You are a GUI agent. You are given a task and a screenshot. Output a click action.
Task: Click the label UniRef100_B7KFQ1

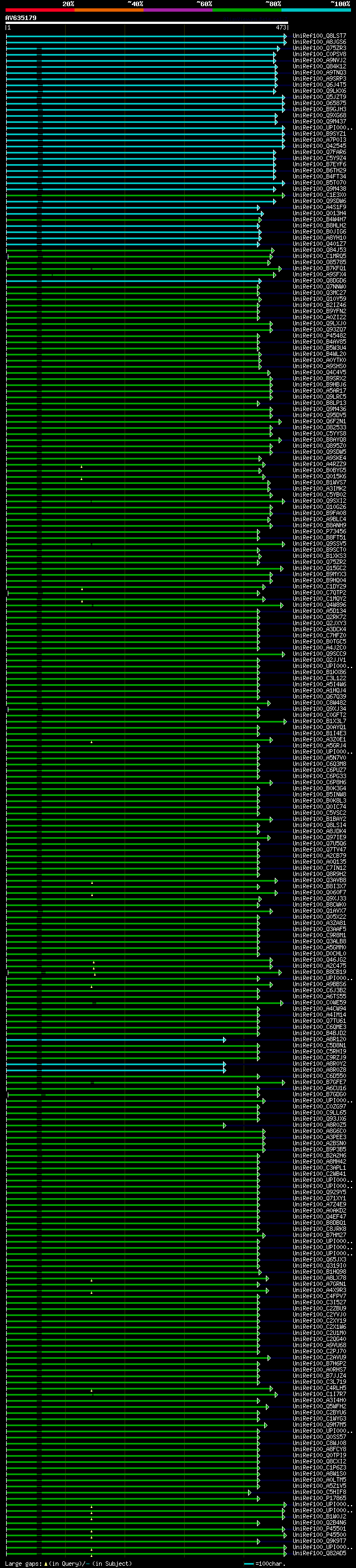tap(319, 268)
